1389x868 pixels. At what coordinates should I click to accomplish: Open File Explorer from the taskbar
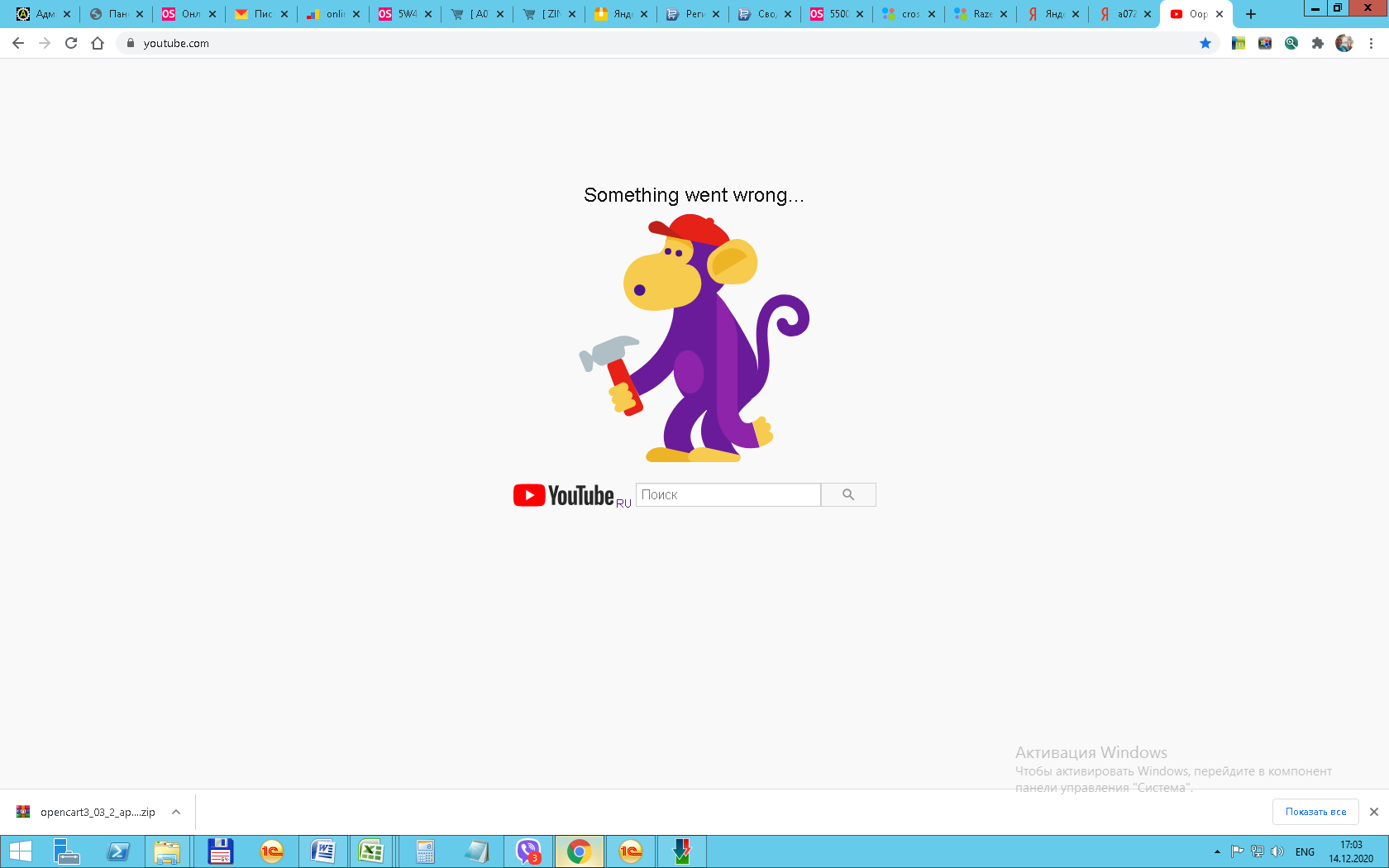(168, 851)
